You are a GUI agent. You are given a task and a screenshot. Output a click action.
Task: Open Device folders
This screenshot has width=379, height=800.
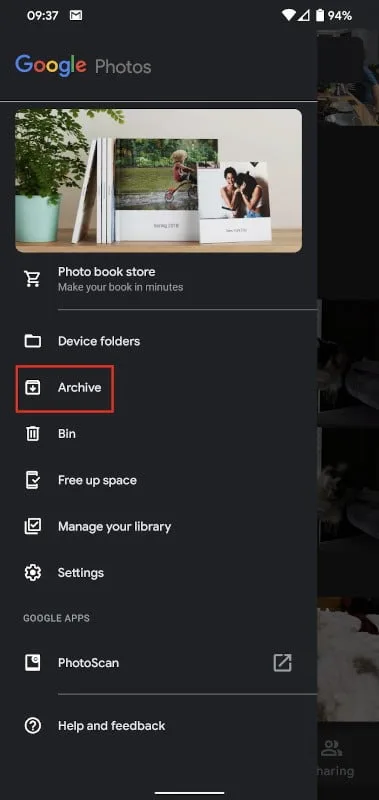coord(159,341)
